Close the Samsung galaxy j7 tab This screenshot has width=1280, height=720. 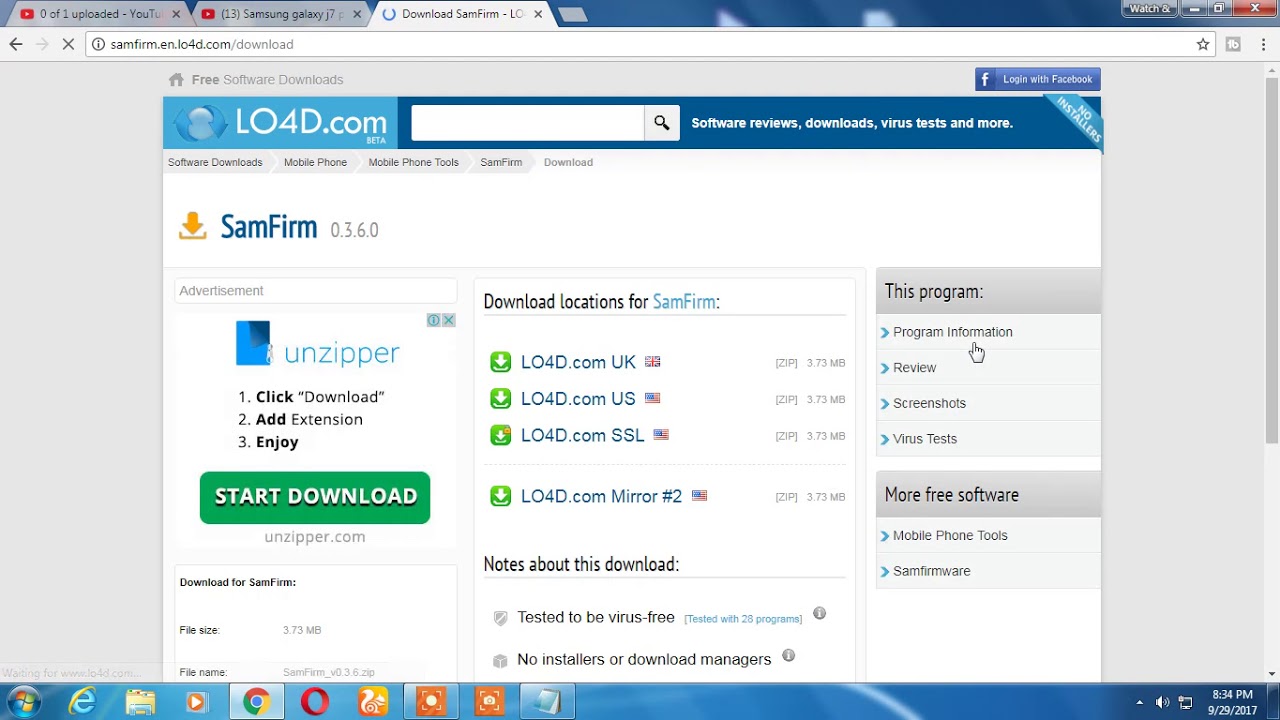(357, 14)
